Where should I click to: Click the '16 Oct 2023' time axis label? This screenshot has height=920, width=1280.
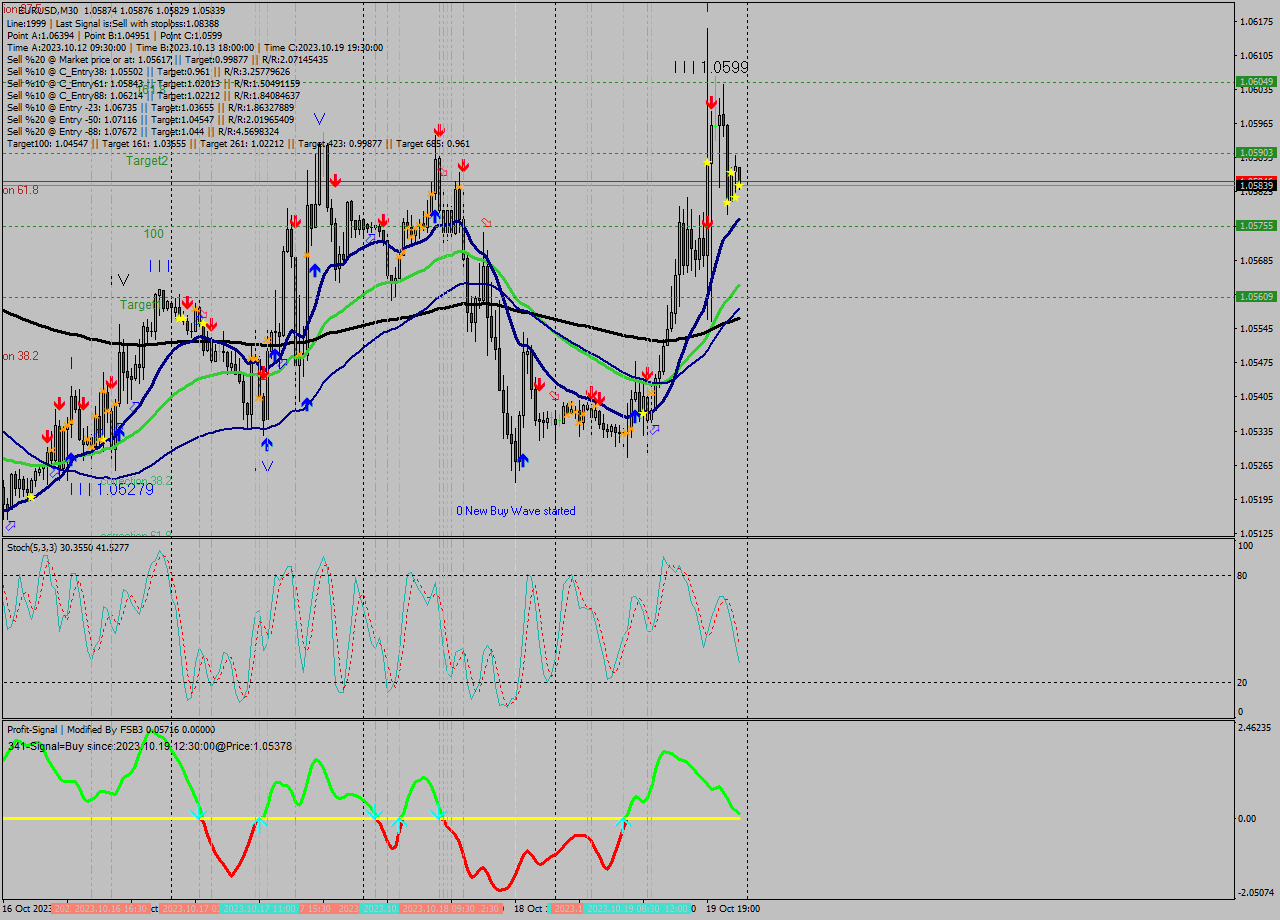point(26,909)
